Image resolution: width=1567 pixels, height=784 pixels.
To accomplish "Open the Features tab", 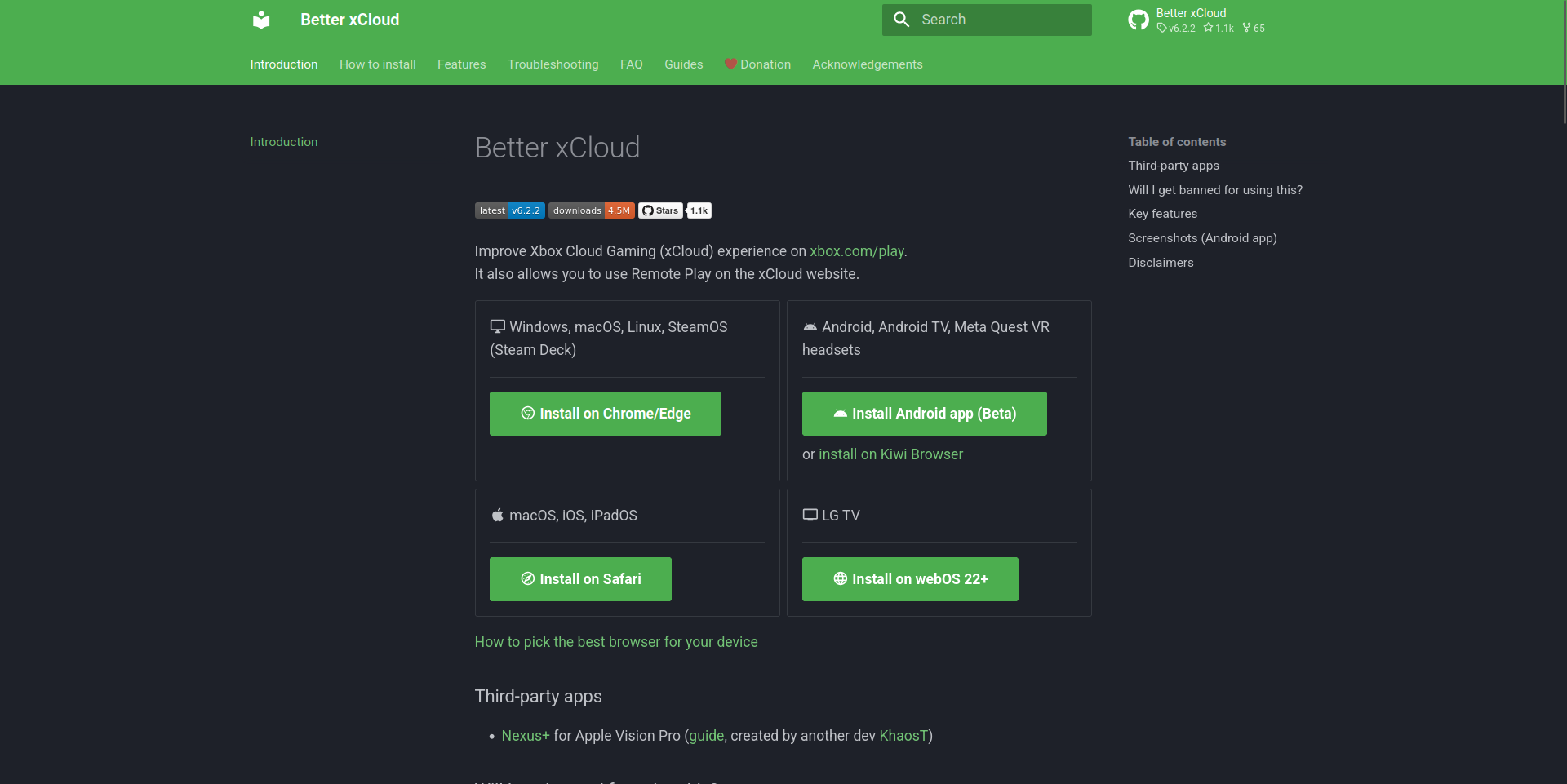I will [x=461, y=64].
